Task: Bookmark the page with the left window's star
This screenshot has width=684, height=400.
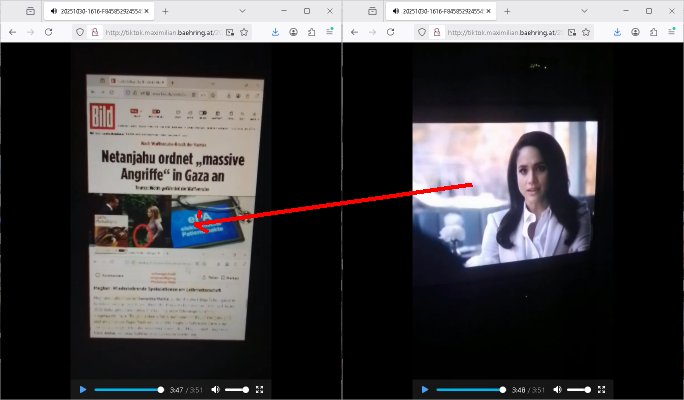Action: (244, 32)
